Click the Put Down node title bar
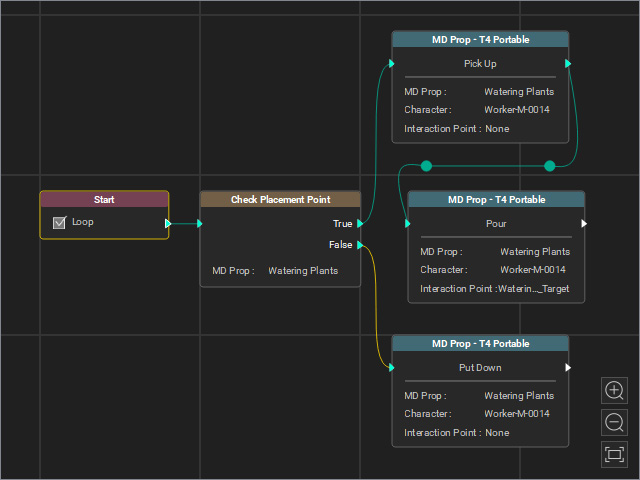Image resolution: width=640 pixels, height=480 pixels. pos(480,344)
